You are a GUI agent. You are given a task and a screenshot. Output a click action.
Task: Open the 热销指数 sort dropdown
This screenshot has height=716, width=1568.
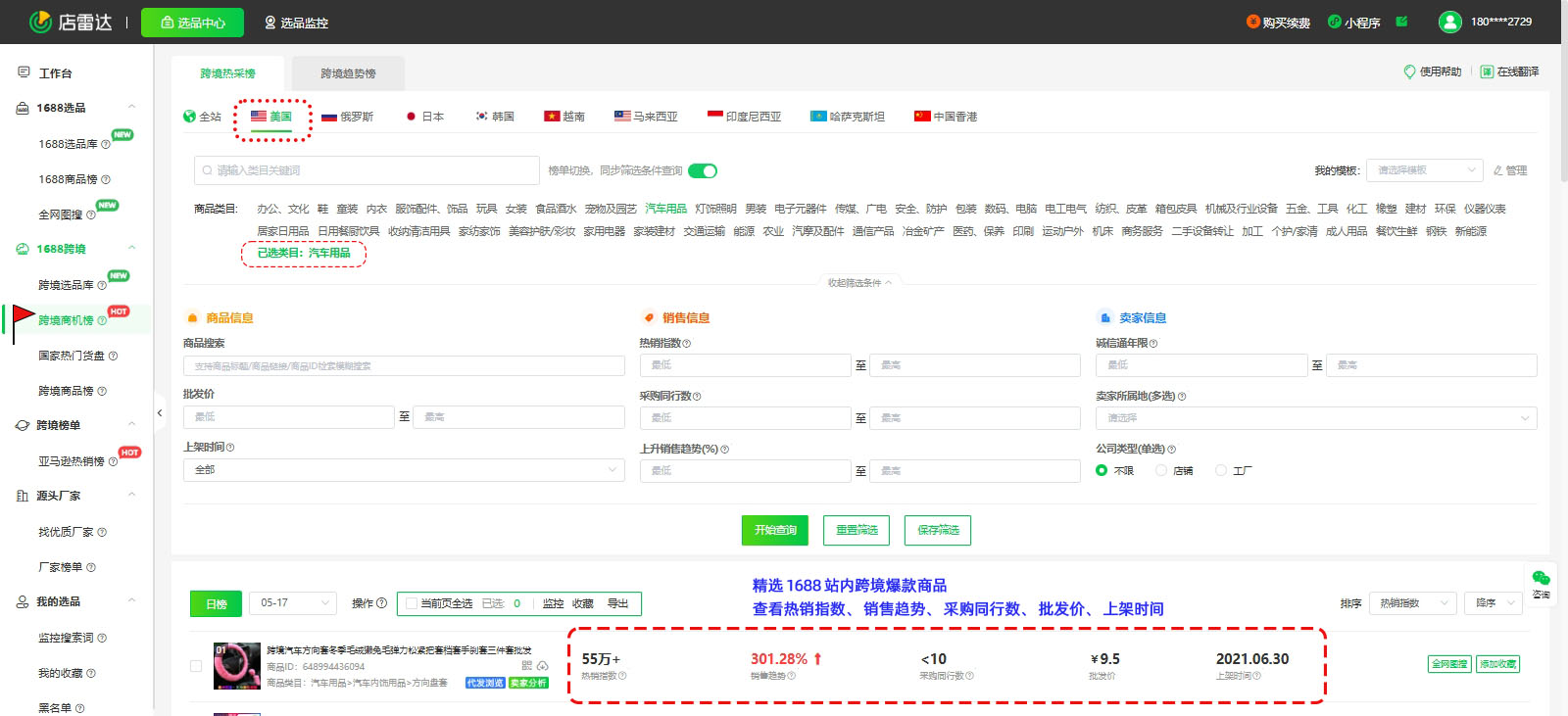1413,603
